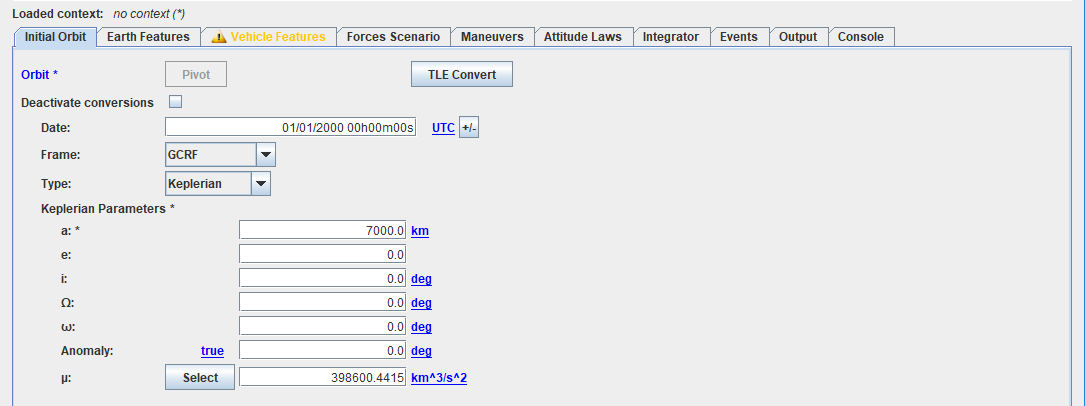Select the Attitude Laws tab
Image resolution: width=1085 pixels, height=406 pixels.
pyautogui.click(x=582, y=37)
